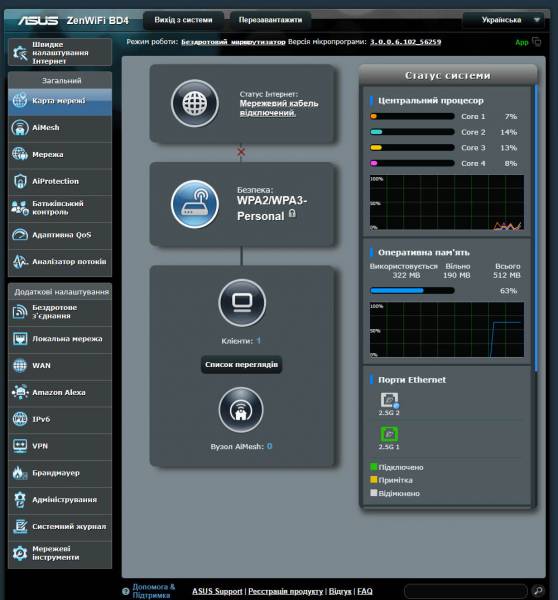The height and width of the screenshot is (600, 558).
Task: Click the Вихід з системи button
Action: pyautogui.click(x=183, y=20)
